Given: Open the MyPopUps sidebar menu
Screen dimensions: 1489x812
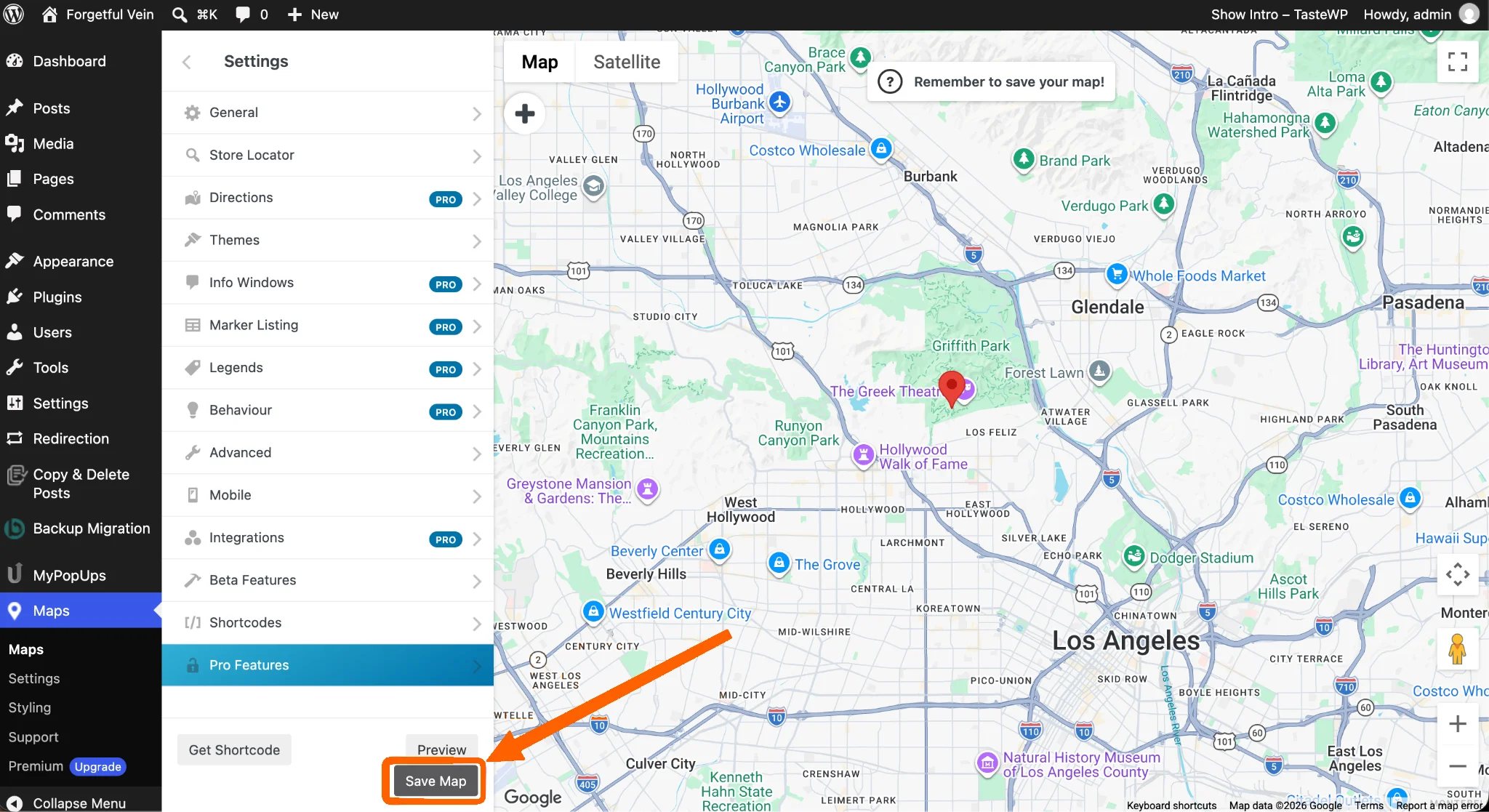Looking at the screenshot, I should [69, 575].
